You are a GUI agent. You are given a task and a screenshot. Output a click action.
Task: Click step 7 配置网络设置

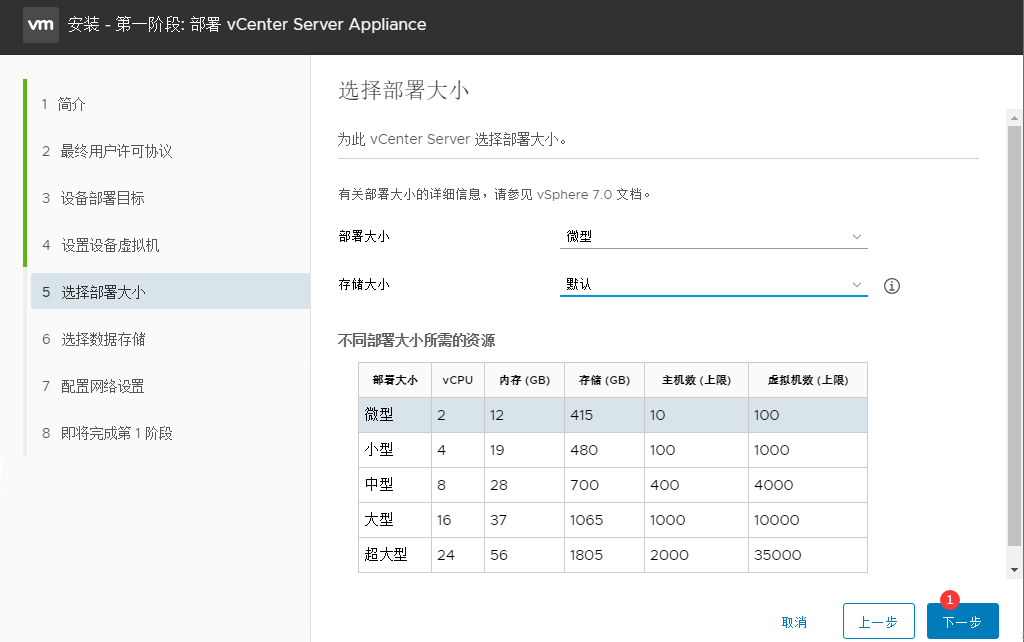(x=102, y=386)
